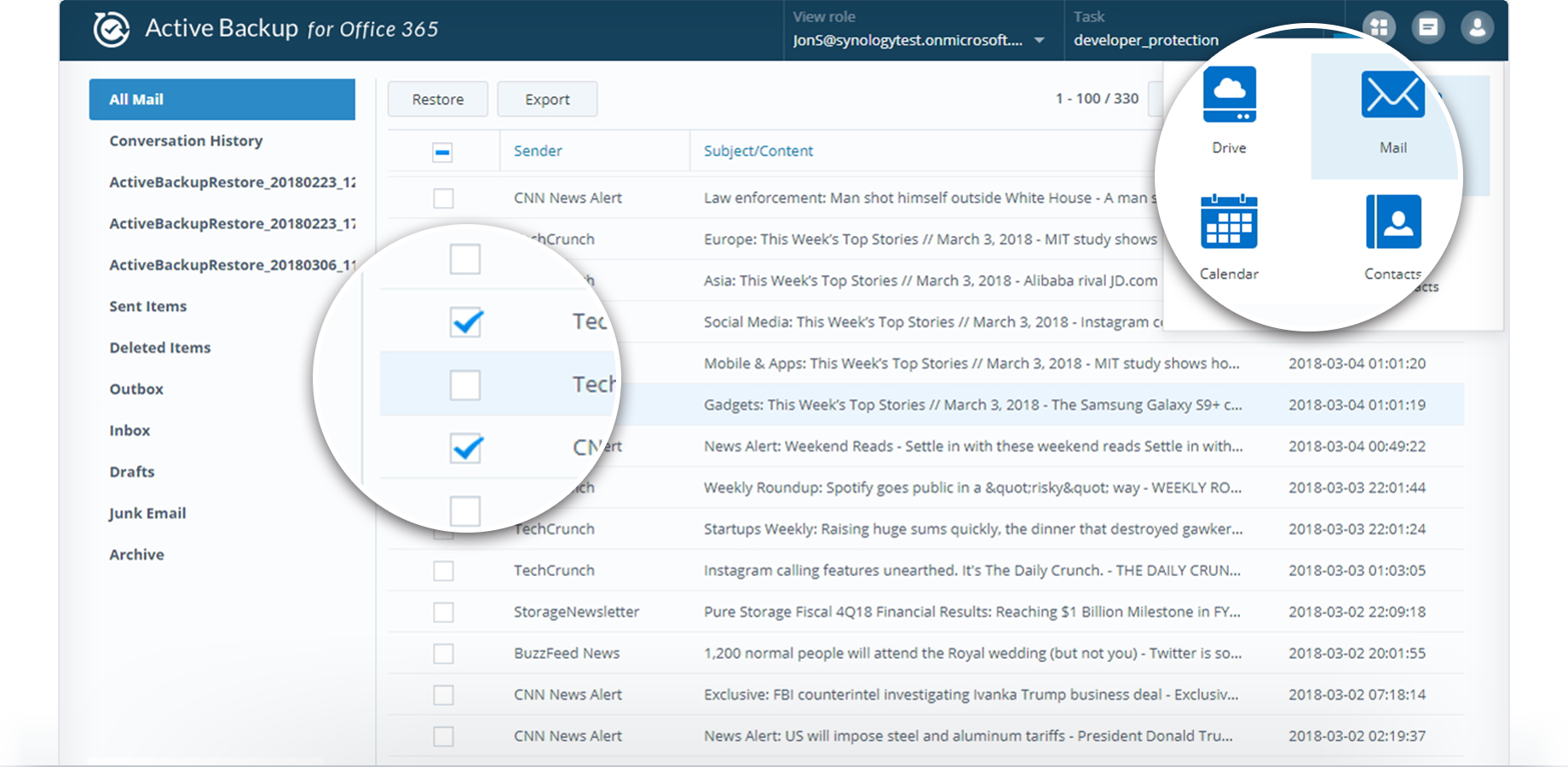The width and height of the screenshot is (1568, 767).
Task: Open the Inbox folder
Action: click(x=130, y=430)
